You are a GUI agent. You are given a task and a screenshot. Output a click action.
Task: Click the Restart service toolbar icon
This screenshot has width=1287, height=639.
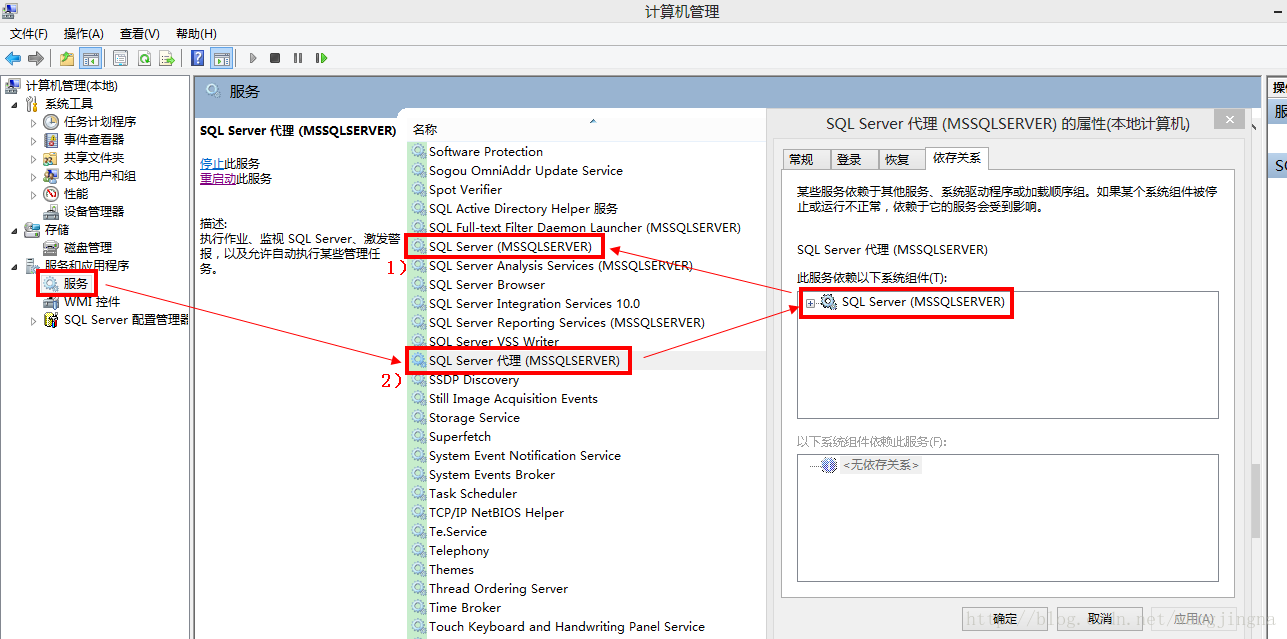point(321,58)
